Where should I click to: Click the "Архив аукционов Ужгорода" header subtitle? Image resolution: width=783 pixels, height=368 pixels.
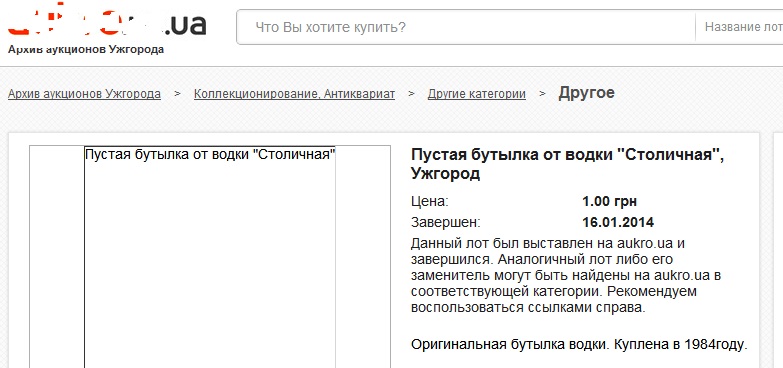pos(86,49)
